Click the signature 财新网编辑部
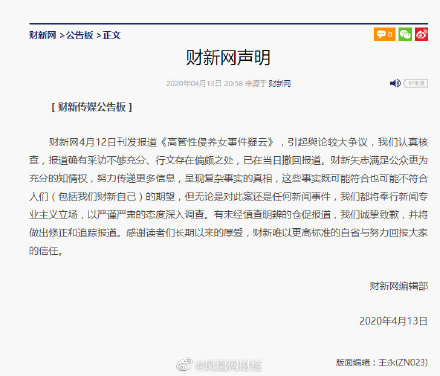 coord(398,286)
